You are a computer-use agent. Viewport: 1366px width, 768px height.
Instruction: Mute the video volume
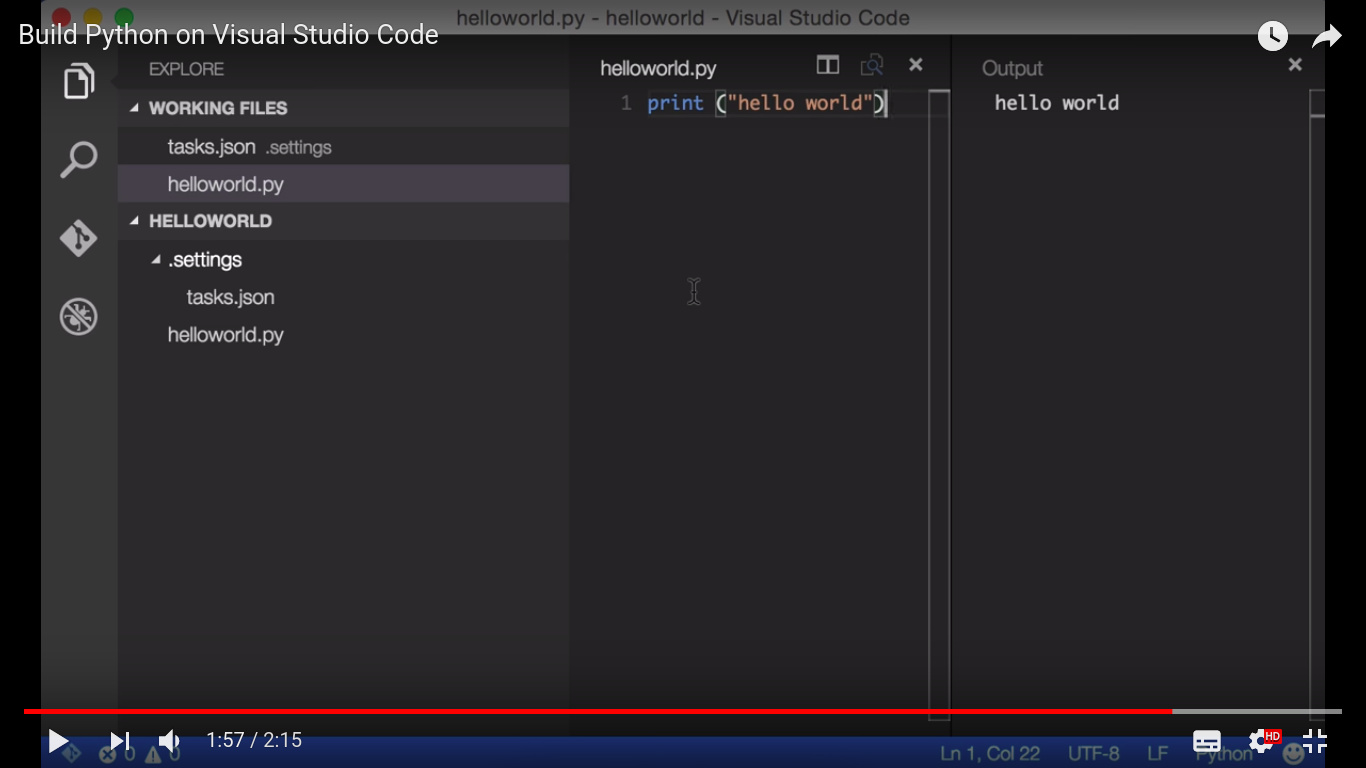pyautogui.click(x=169, y=741)
